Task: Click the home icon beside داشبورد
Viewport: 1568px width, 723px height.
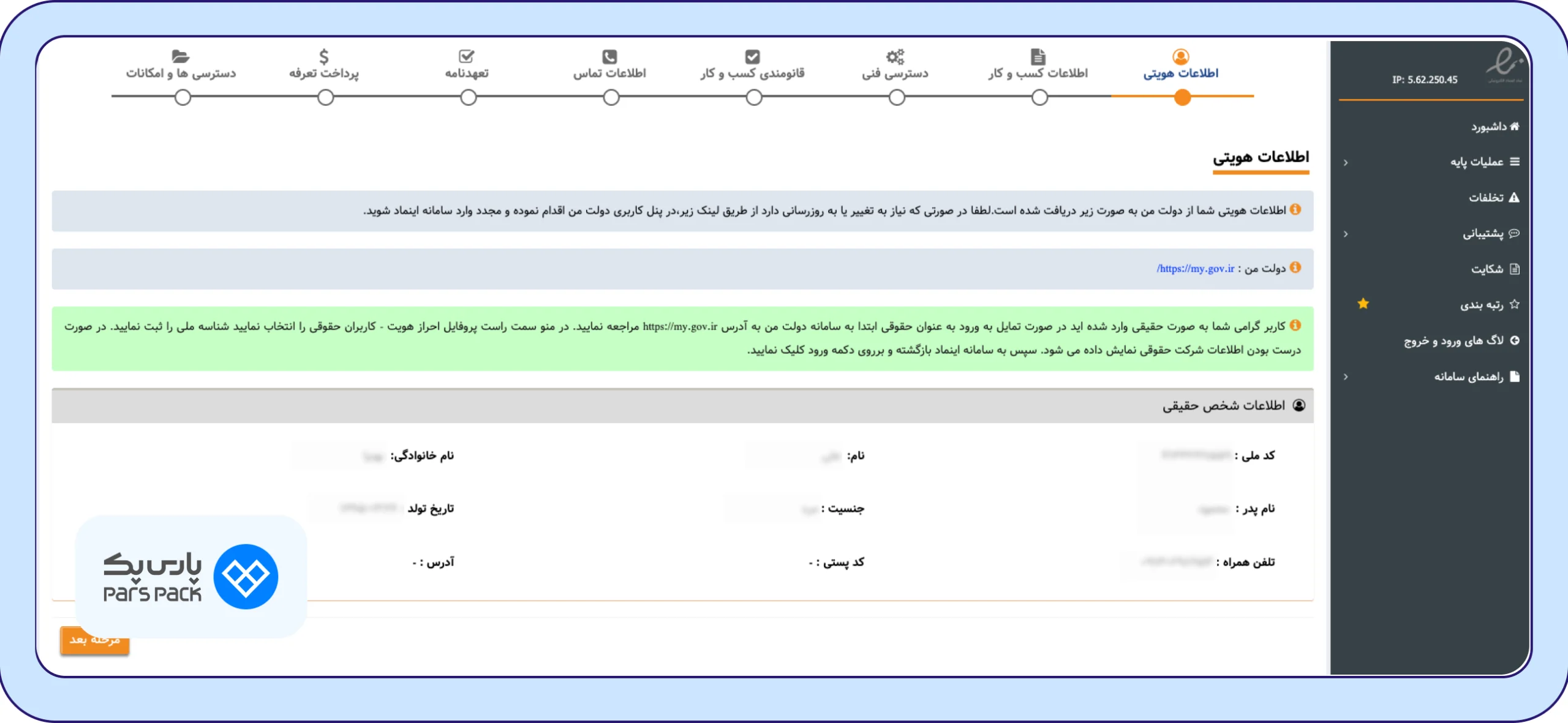Action: coord(1515,126)
